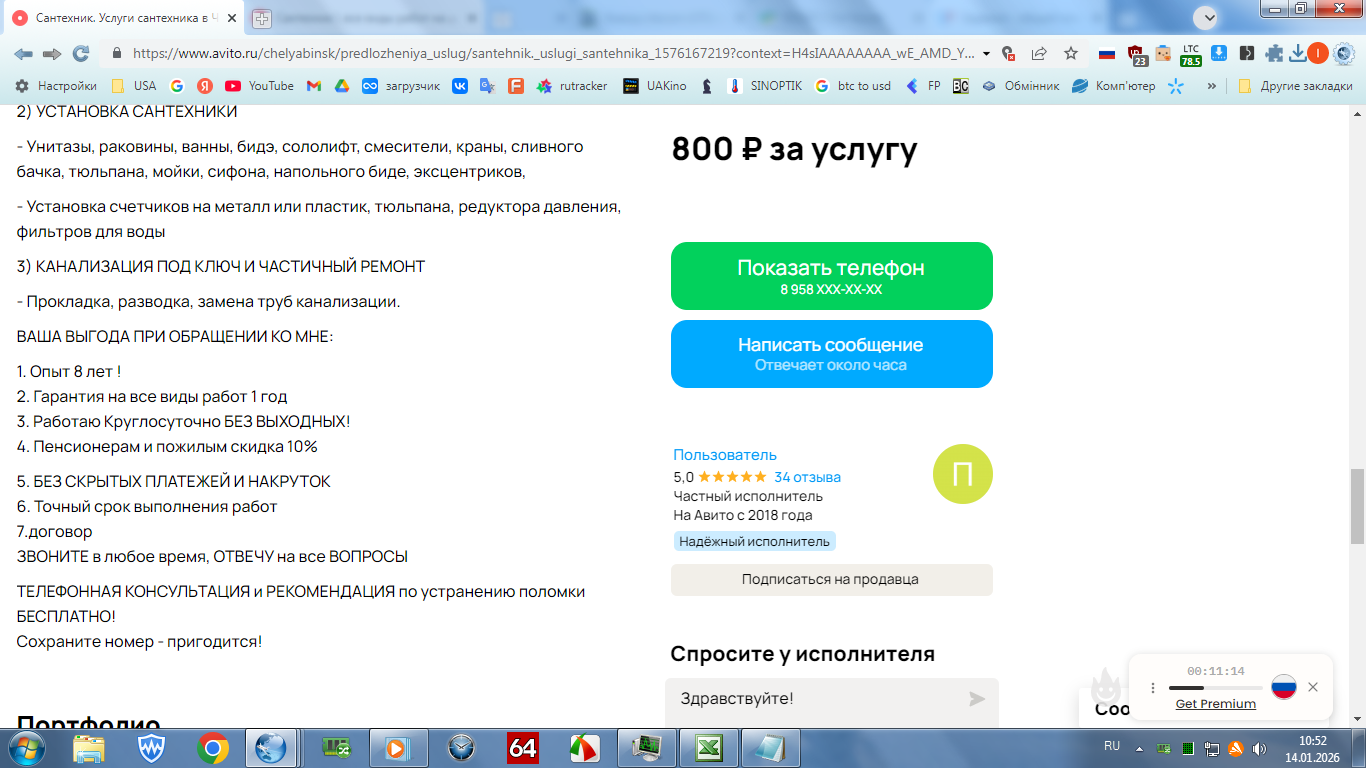This screenshot has height=768, width=1366.
Task: Show Chrome downloads
Action: [x=1298, y=54]
